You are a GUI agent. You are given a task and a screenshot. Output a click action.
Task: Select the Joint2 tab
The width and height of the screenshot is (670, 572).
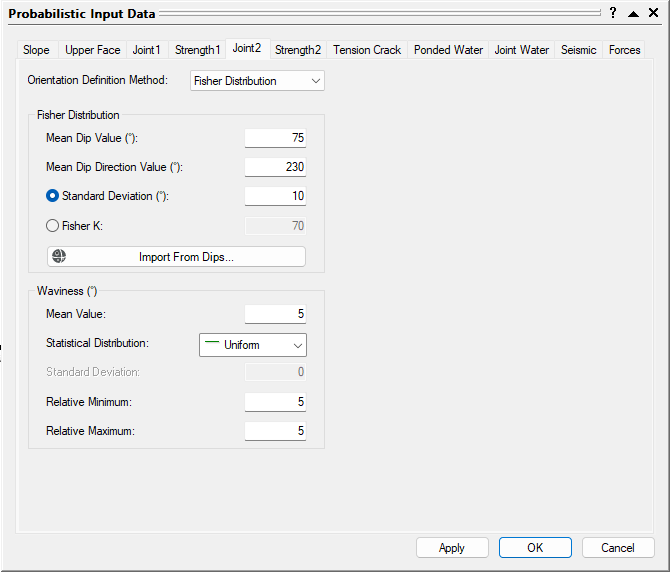tap(247, 48)
